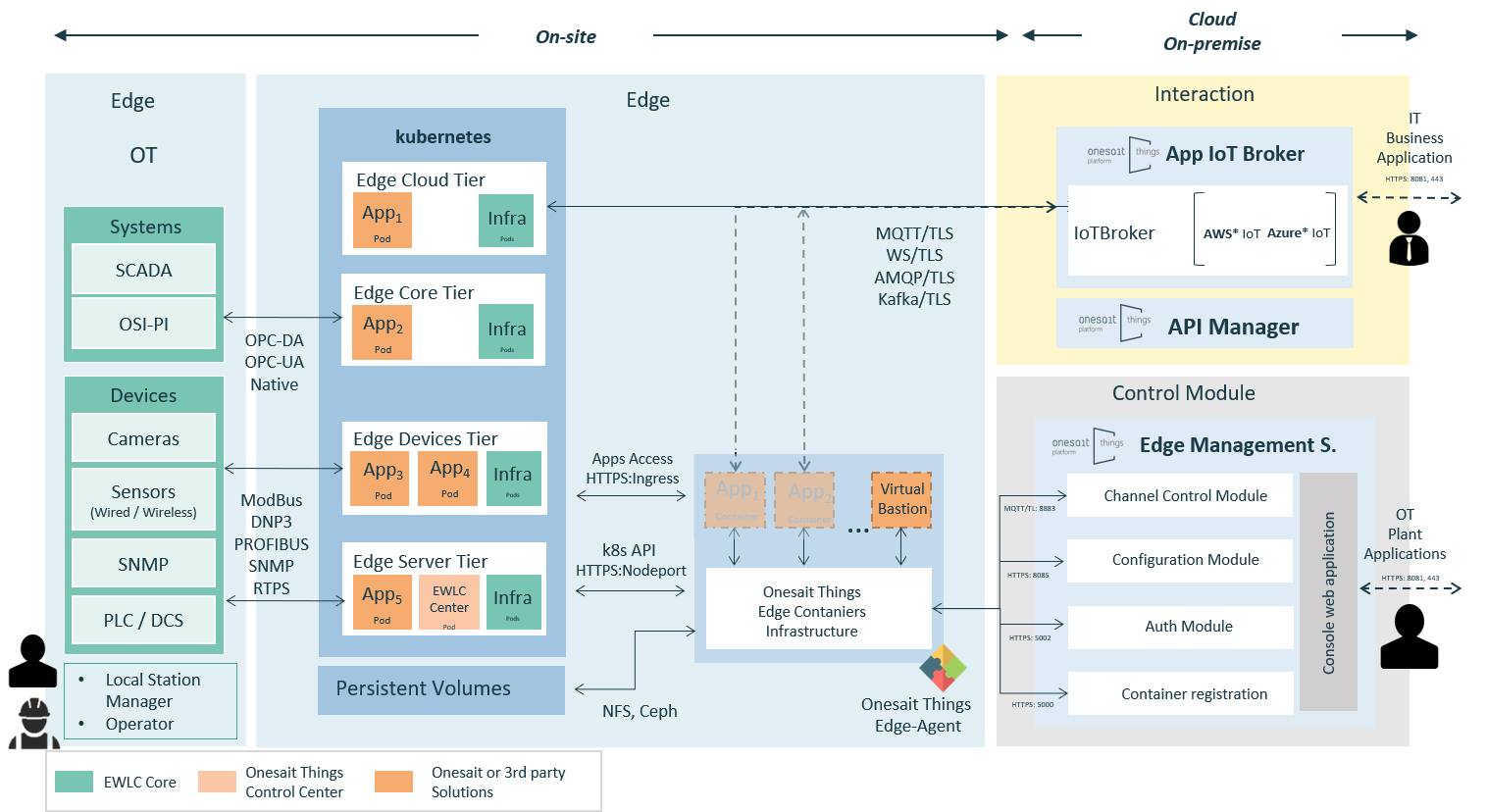Click the NFS, Ceph label

(x=640, y=711)
